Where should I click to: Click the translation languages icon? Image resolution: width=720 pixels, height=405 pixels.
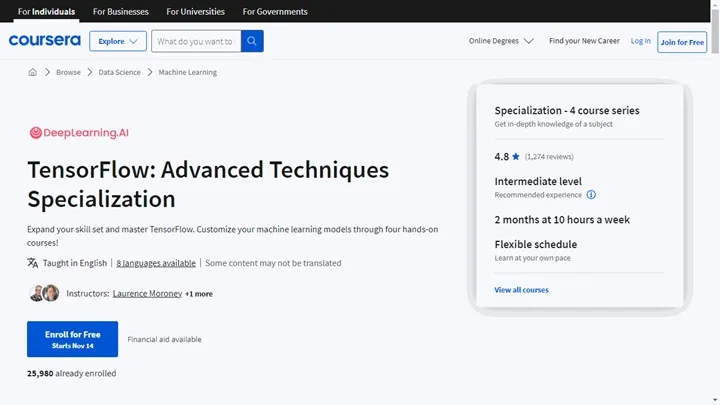point(33,263)
